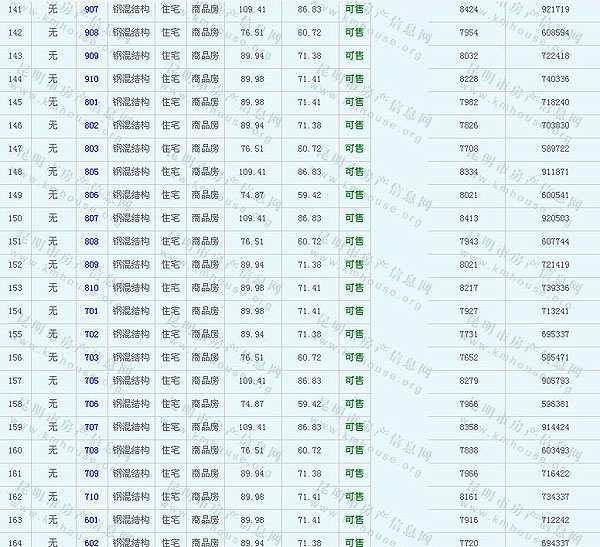Click room 807 link
The width and height of the screenshot is (600, 547).
pos(91,218)
